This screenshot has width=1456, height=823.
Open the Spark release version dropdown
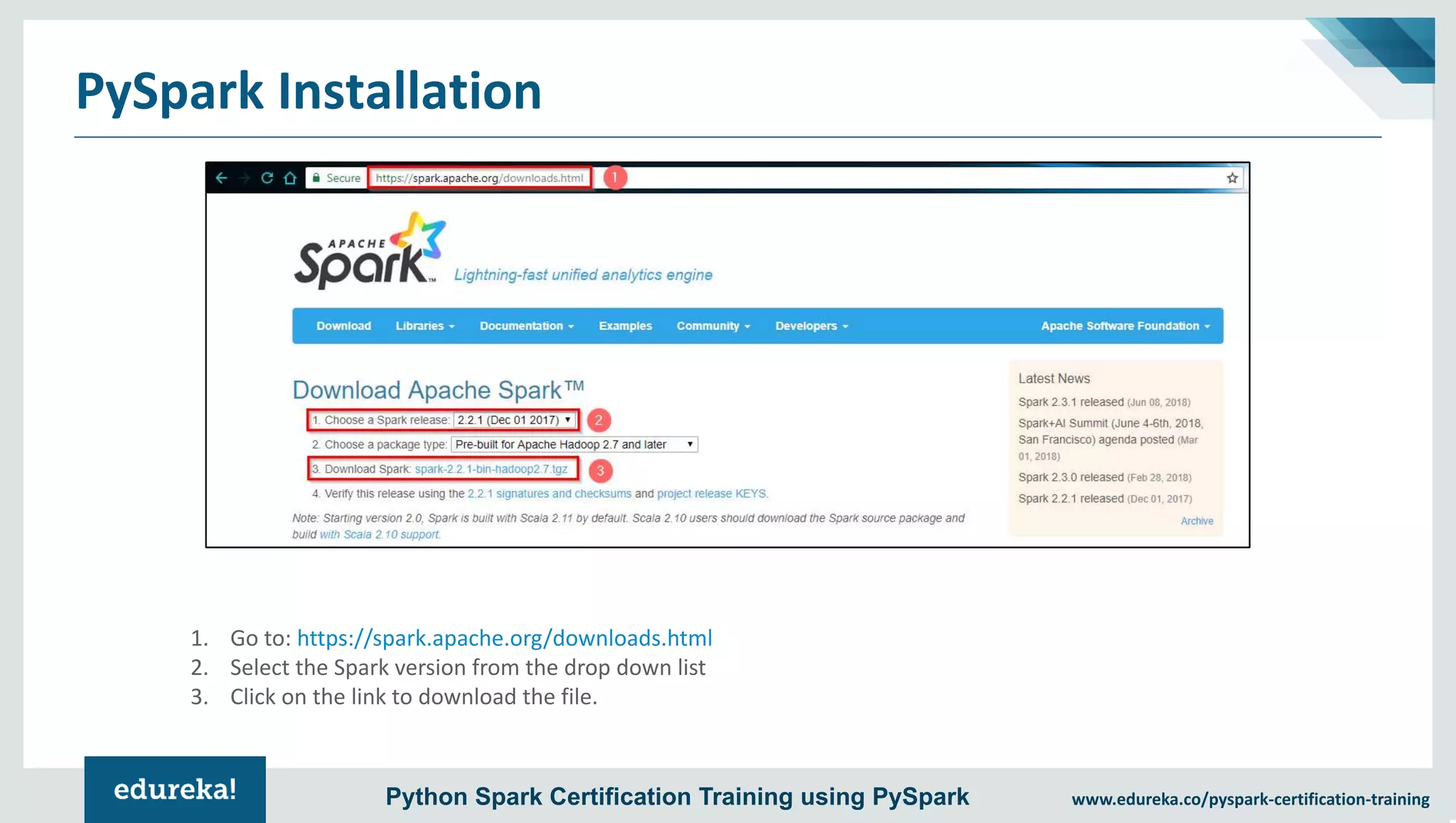click(515, 420)
